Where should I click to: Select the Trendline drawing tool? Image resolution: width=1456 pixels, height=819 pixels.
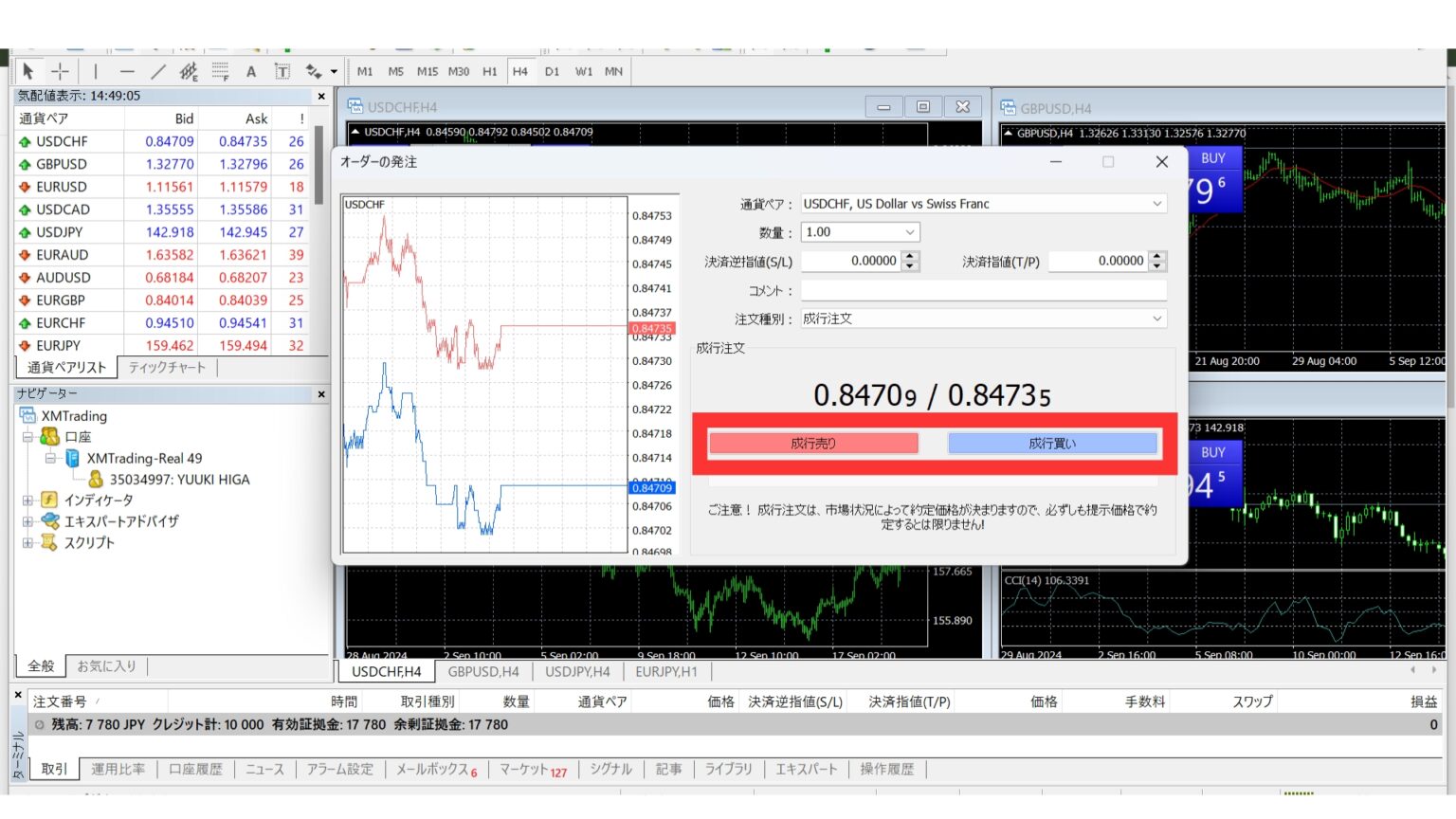pos(158,71)
